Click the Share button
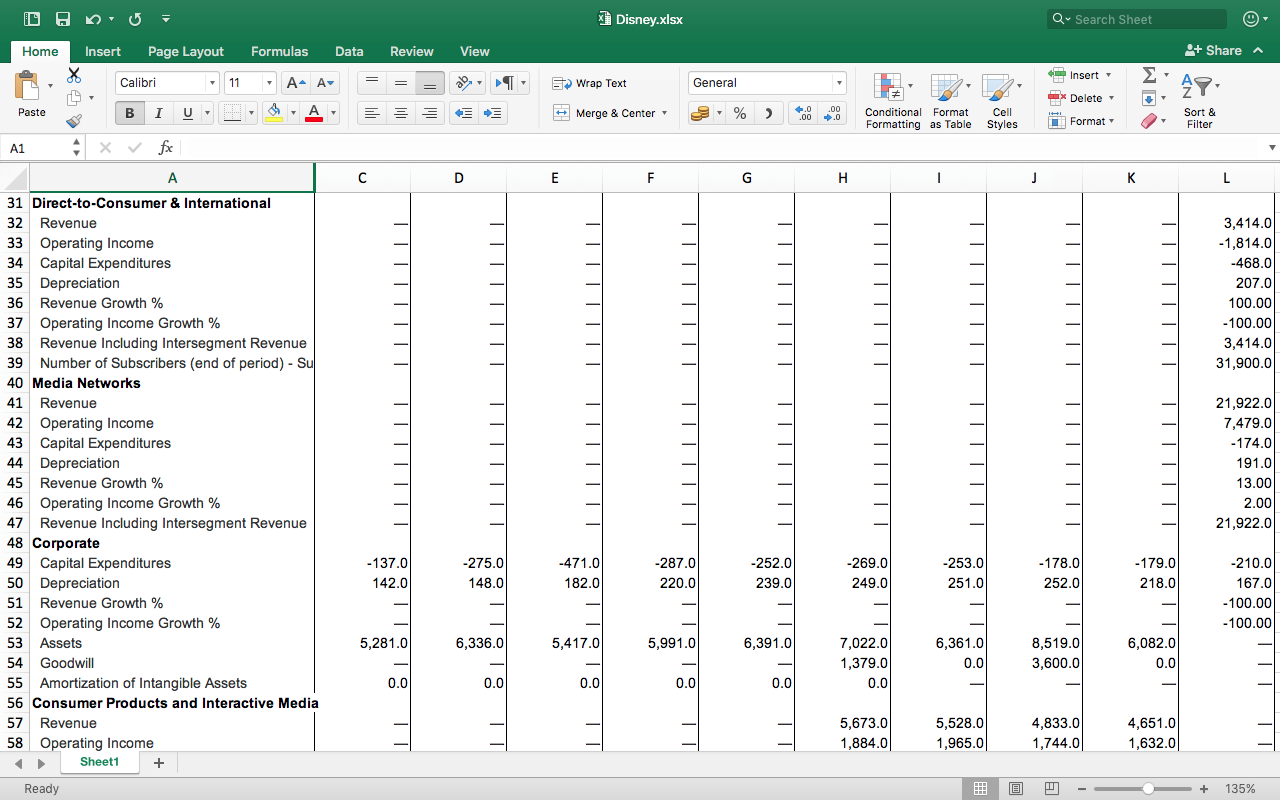The image size is (1280, 800). click(x=1213, y=50)
